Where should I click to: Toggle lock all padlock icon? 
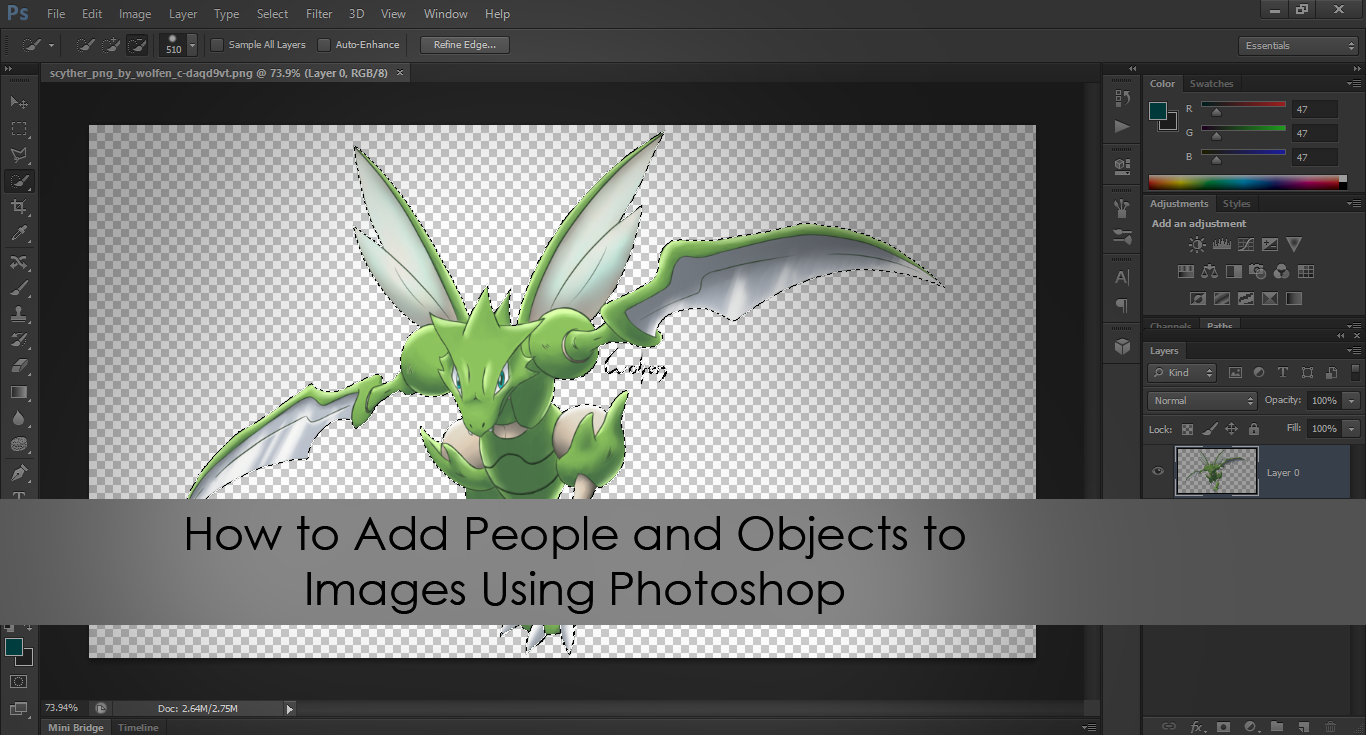pos(1254,429)
